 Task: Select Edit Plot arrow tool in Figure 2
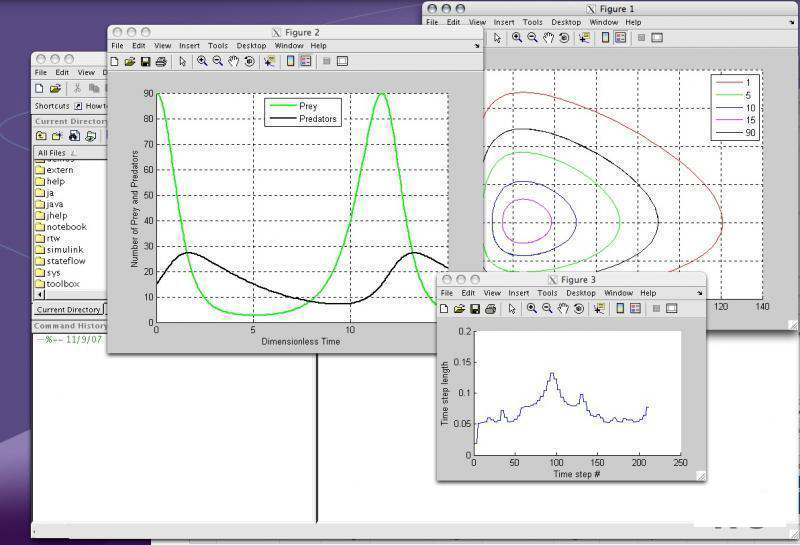[x=183, y=61]
